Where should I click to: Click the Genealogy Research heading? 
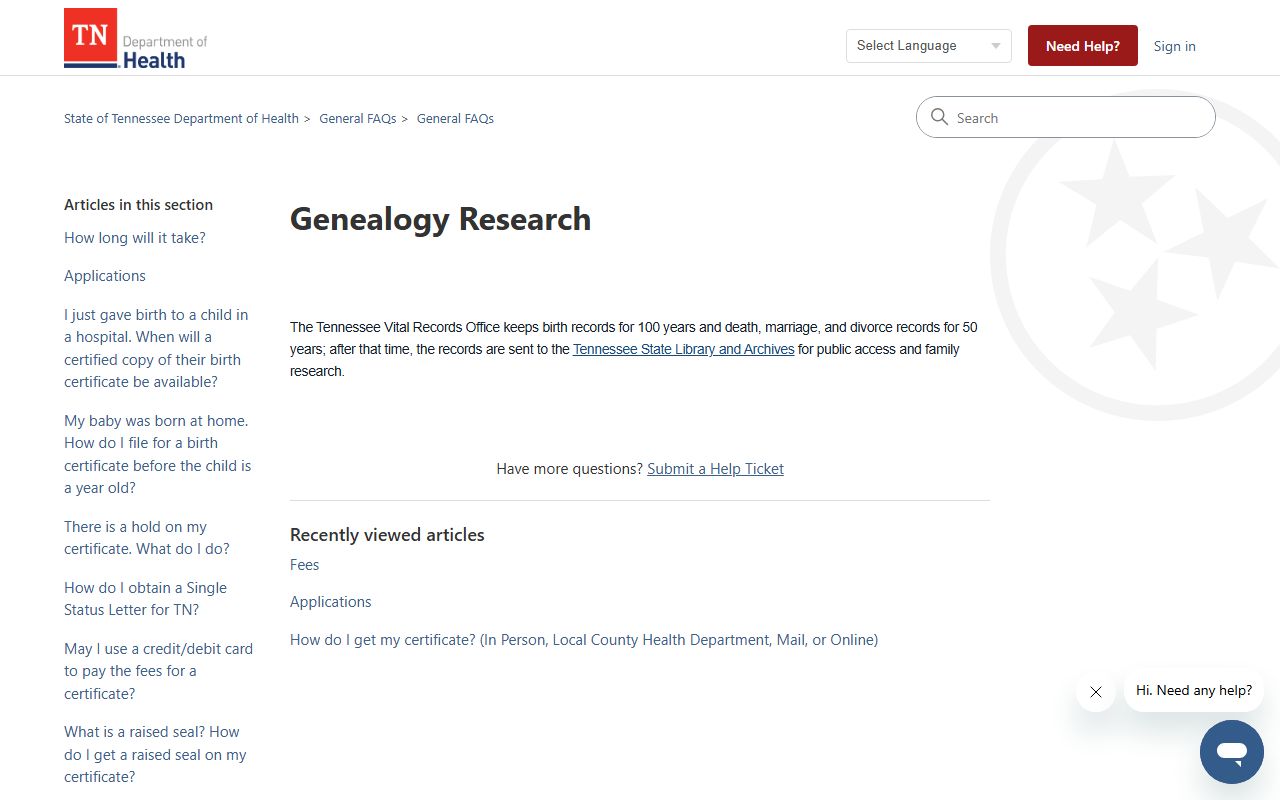point(440,219)
